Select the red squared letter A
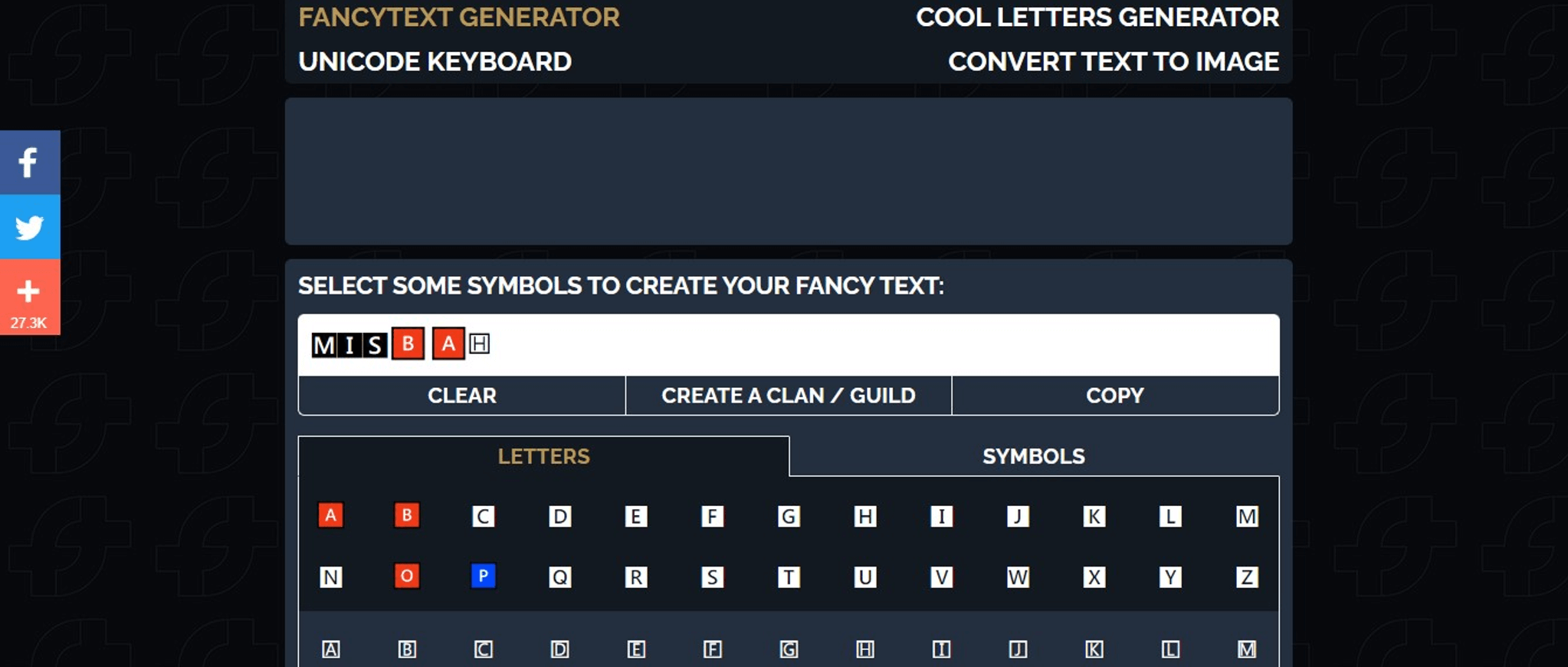The width and height of the screenshot is (1568, 667). 330,516
